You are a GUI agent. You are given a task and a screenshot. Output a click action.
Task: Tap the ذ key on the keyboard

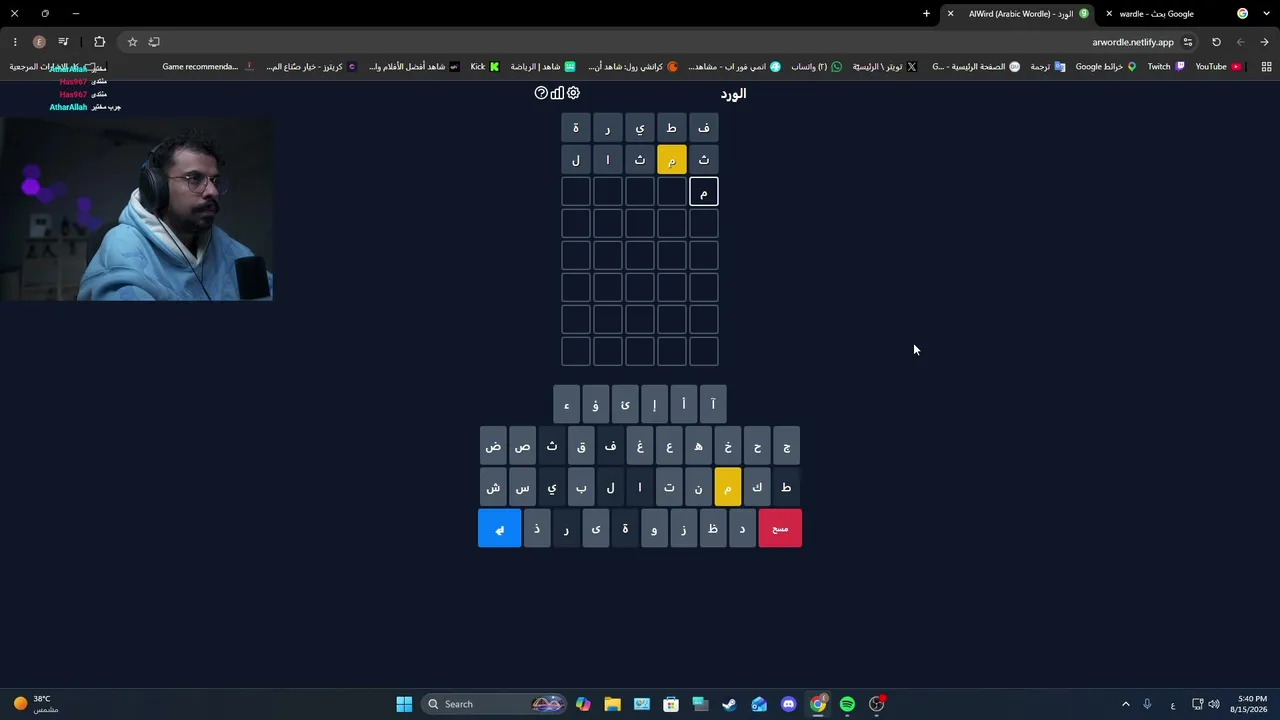coord(537,528)
